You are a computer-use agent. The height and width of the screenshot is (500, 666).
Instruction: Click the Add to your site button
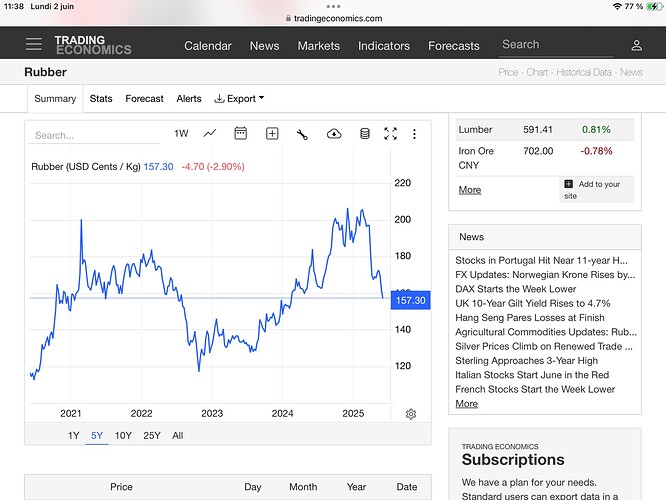click(598, 190)
